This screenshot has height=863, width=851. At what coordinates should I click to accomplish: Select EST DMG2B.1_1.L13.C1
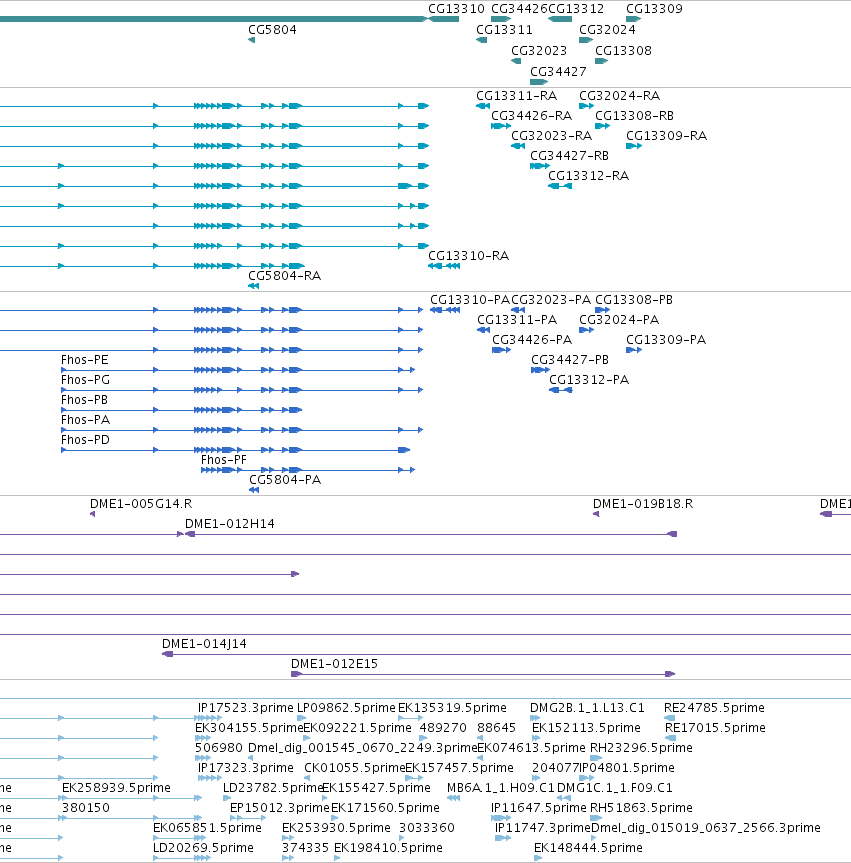point(587,708)
